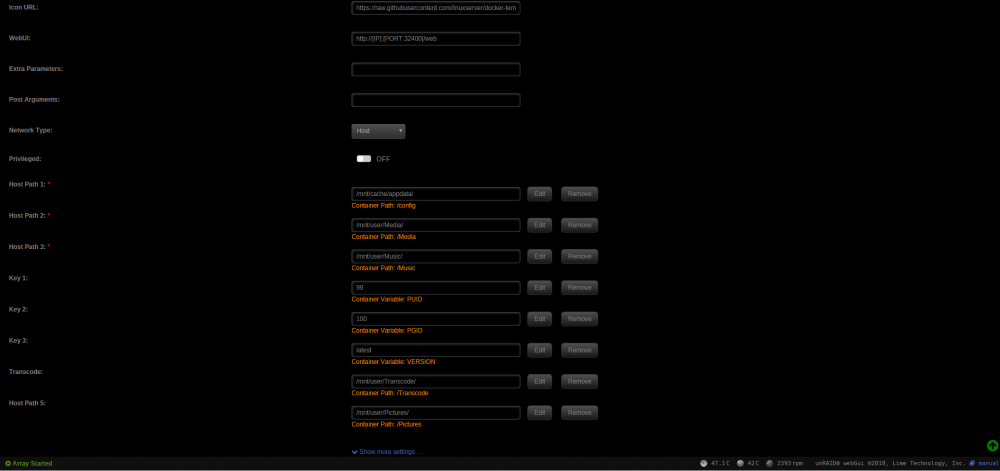The width and height of the screenshot is (1000, 471).
Task: Click the 2393 rpm fan reading
Action: click(790, 463)
